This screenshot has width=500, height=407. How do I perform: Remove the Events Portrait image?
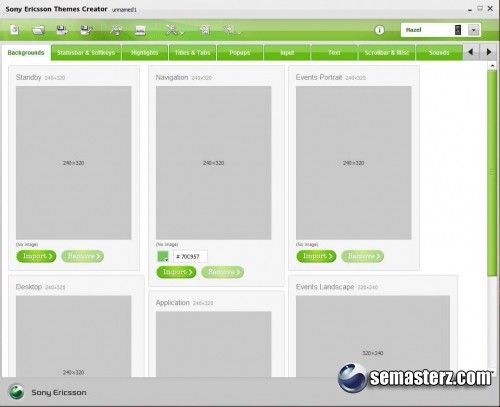pyautogui.click(x=363, y=256)
